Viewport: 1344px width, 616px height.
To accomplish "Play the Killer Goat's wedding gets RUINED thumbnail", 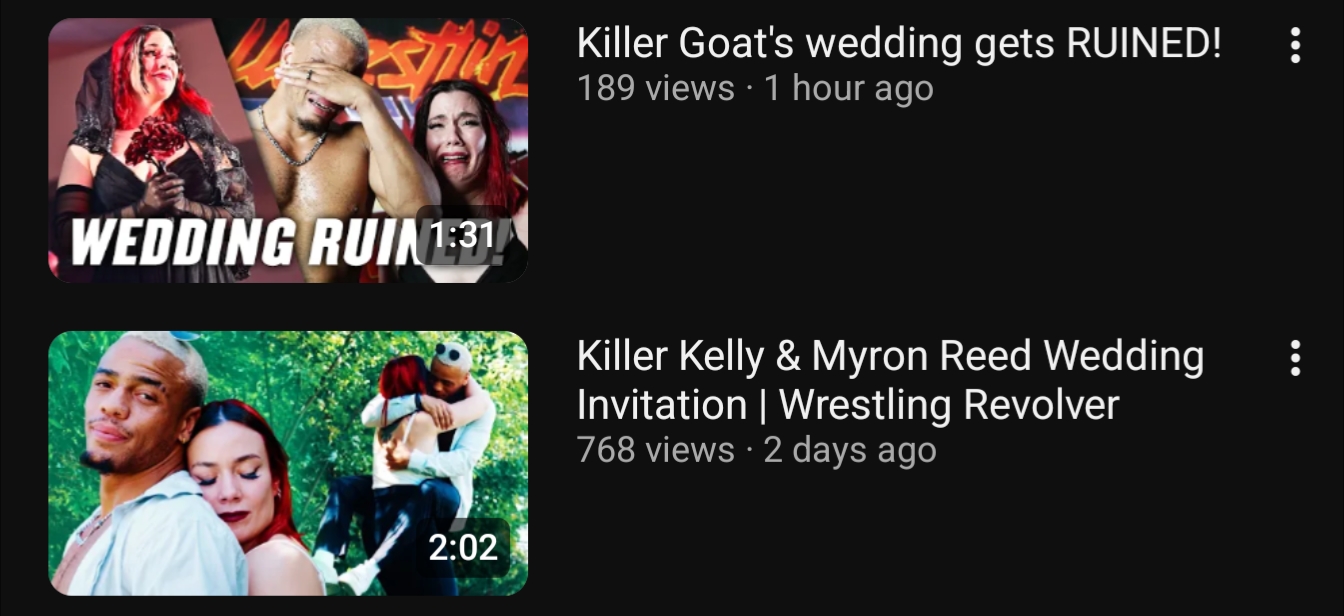I will pos(288,151).
